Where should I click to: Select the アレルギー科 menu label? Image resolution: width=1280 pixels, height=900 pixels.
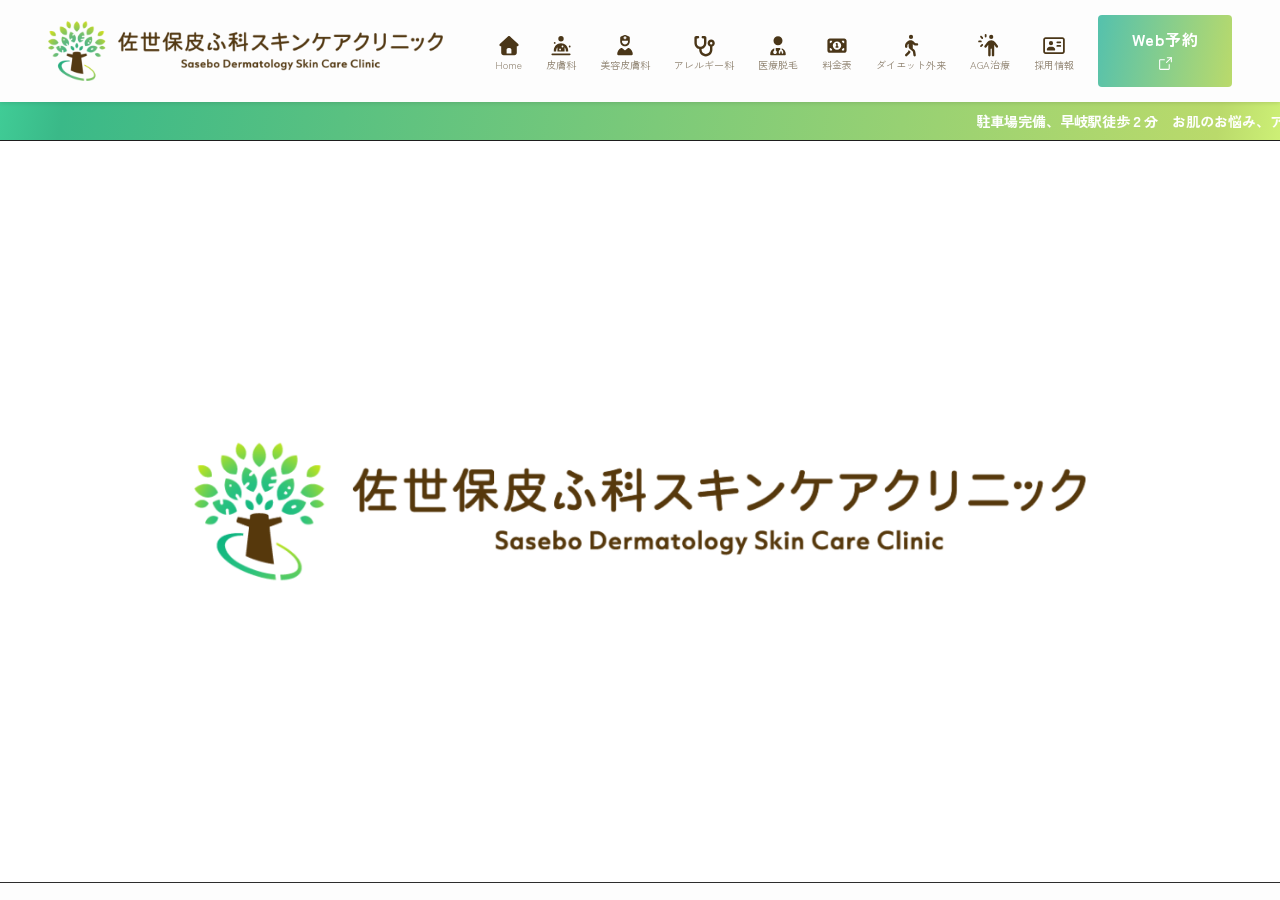tap(704, 66)
